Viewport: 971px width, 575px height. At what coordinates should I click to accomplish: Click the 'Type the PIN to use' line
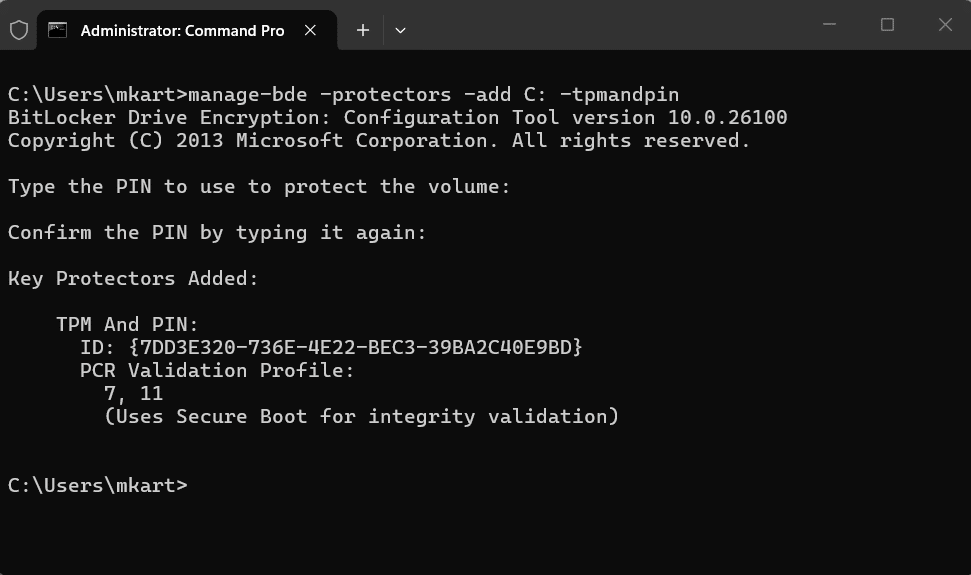click(x=259, y=186)
